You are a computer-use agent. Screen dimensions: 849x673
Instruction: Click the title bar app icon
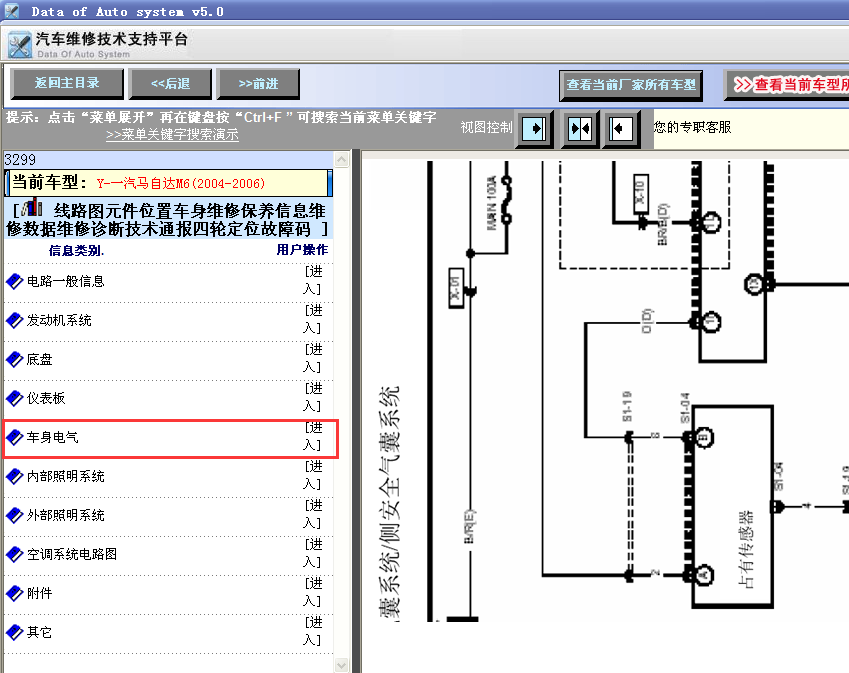coord(11,11)
